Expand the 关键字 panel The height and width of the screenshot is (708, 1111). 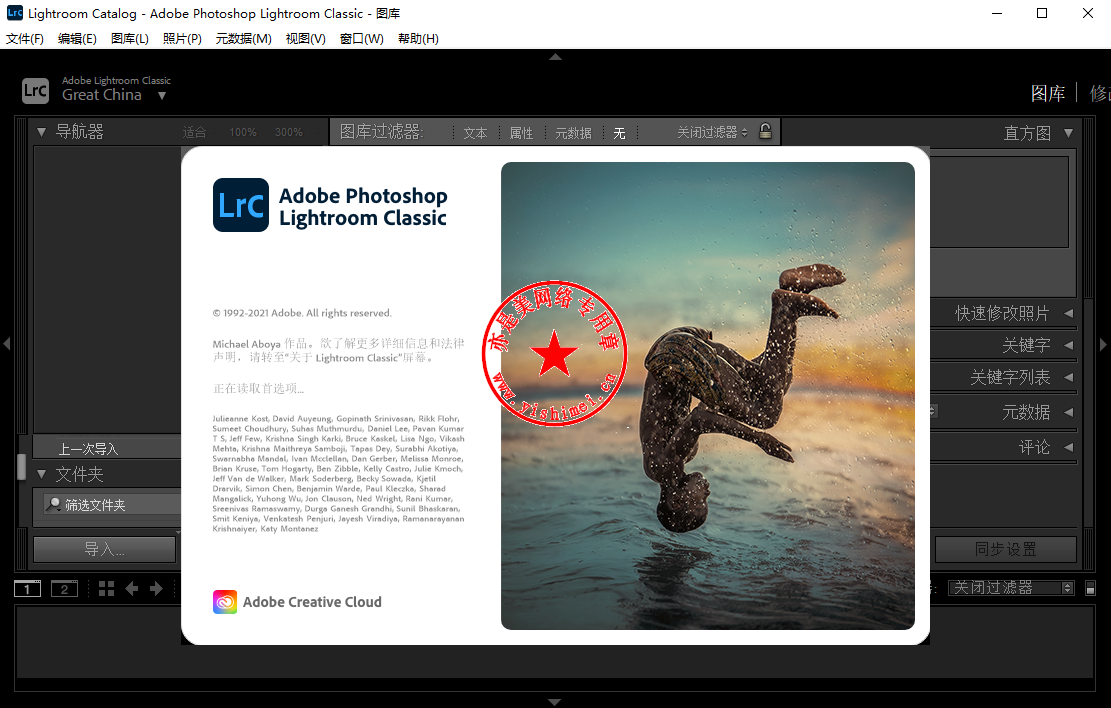(1068, 345)
